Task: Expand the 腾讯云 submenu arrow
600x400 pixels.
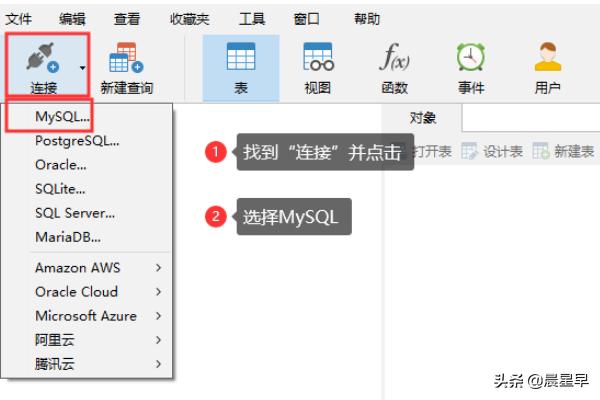Action: [158, 364]
